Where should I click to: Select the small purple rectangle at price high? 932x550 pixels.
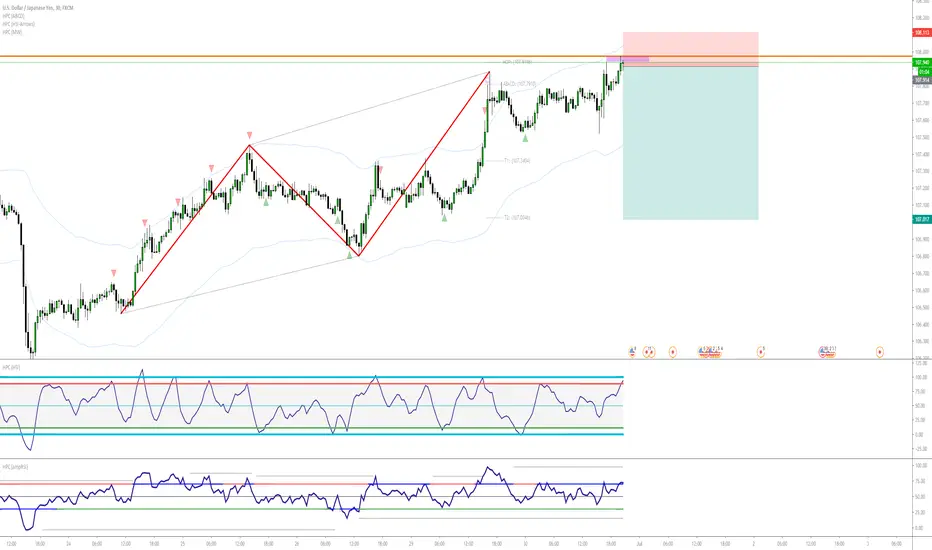(x=628, y=59)
